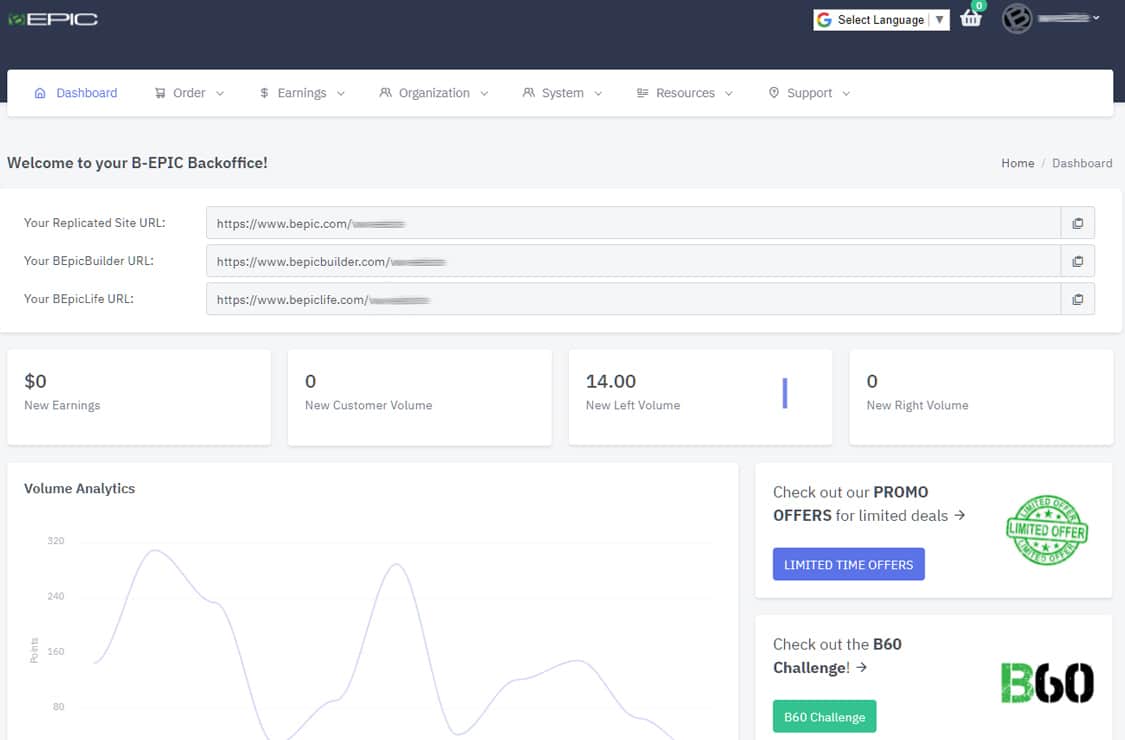Click the Organization people icon

click(385, 93)
